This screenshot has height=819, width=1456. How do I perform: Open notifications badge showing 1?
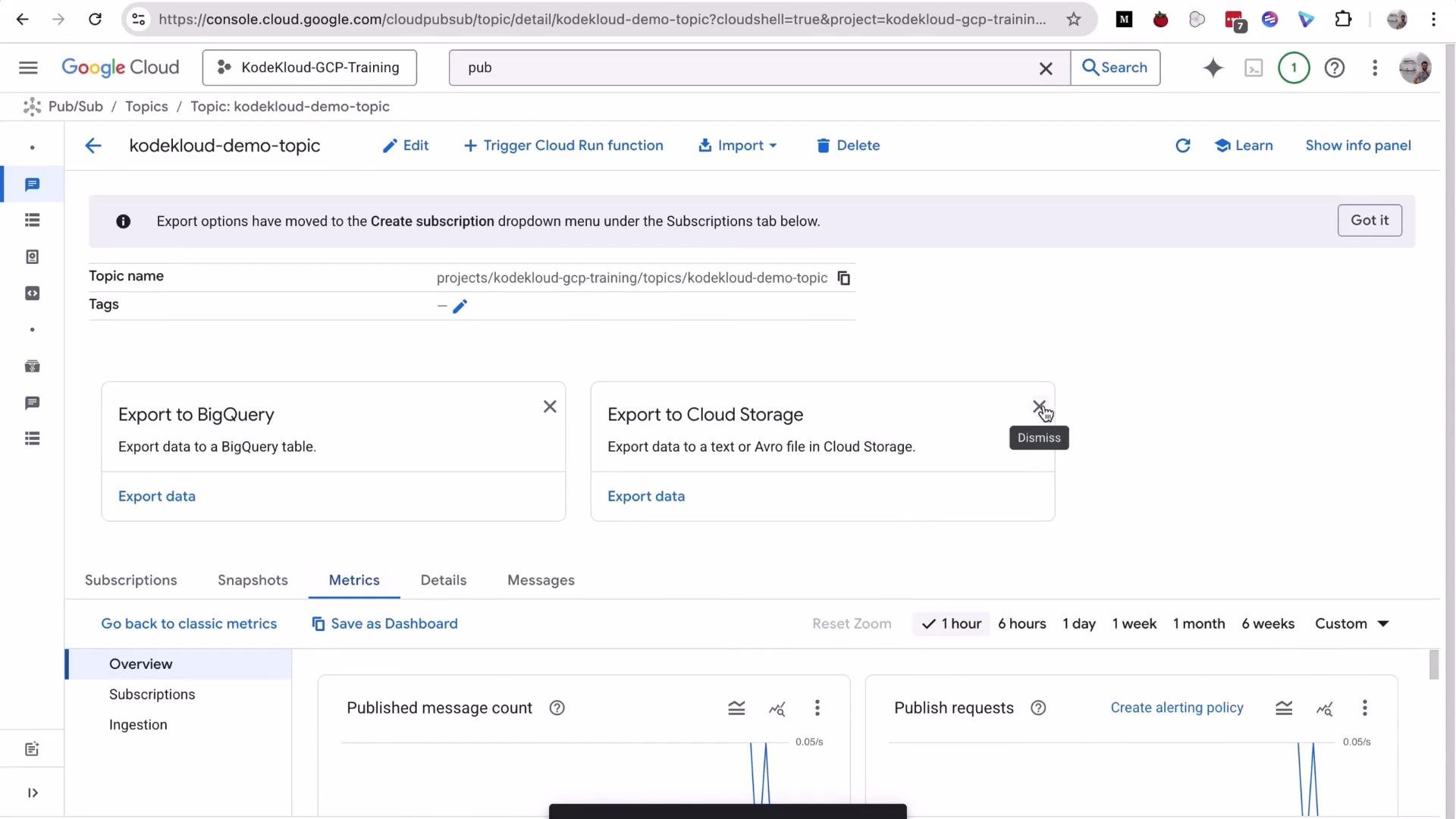tap(1294, 67)
